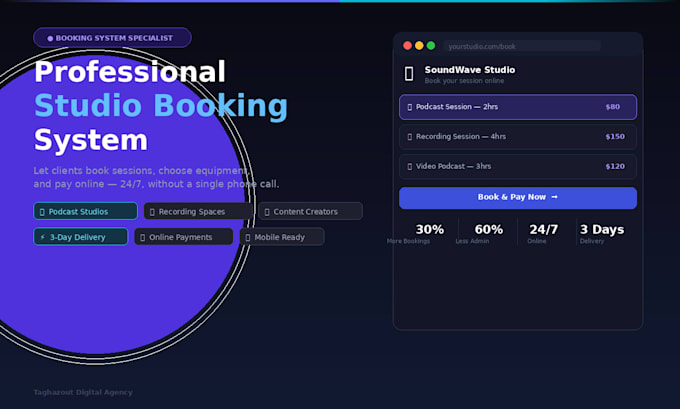Click the icon on Mobile Ready tag

coord(248,238)
